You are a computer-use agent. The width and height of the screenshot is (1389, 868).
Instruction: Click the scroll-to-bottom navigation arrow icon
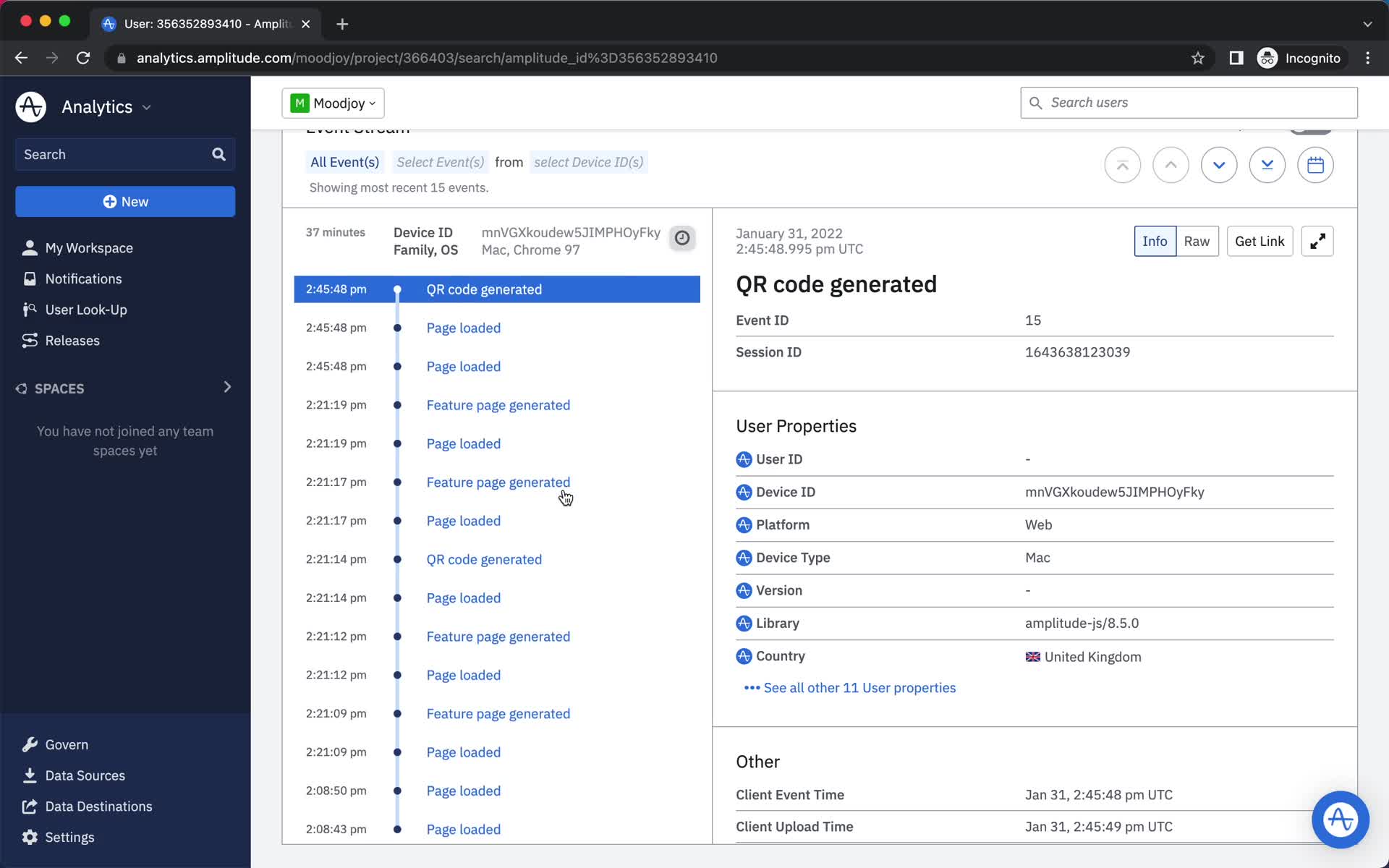[1267, 164]
